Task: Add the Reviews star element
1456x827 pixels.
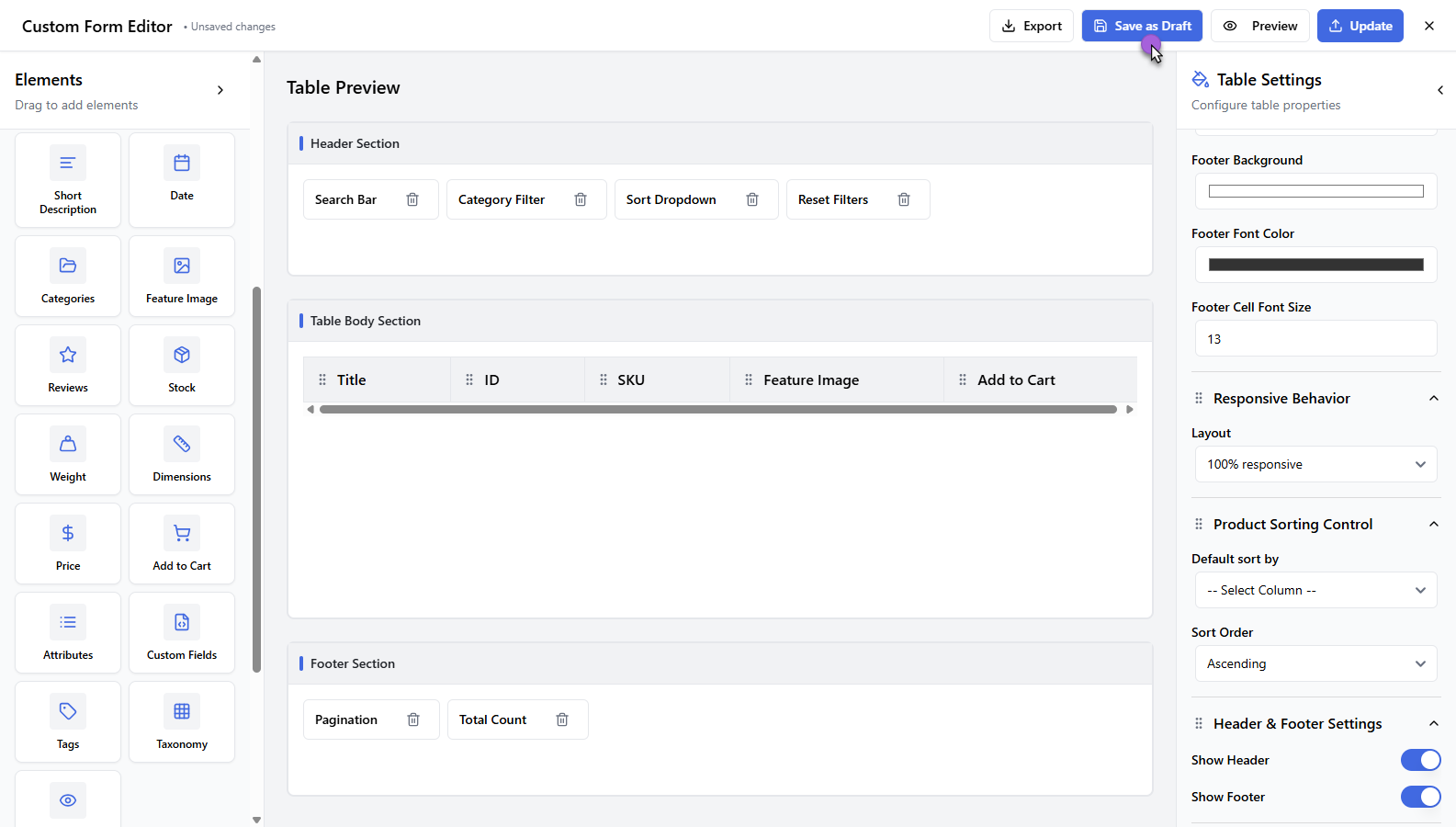Action: coord(68,365)
